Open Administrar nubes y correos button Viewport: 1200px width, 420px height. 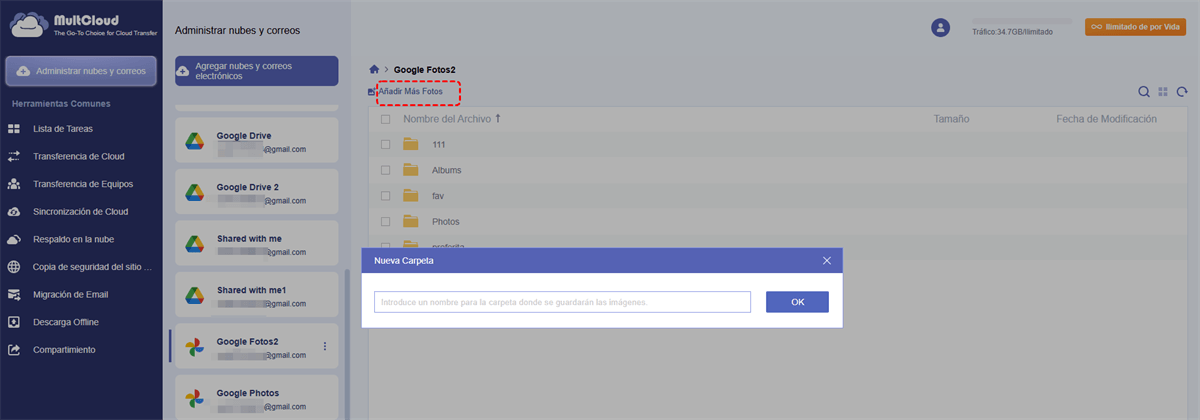81,71
